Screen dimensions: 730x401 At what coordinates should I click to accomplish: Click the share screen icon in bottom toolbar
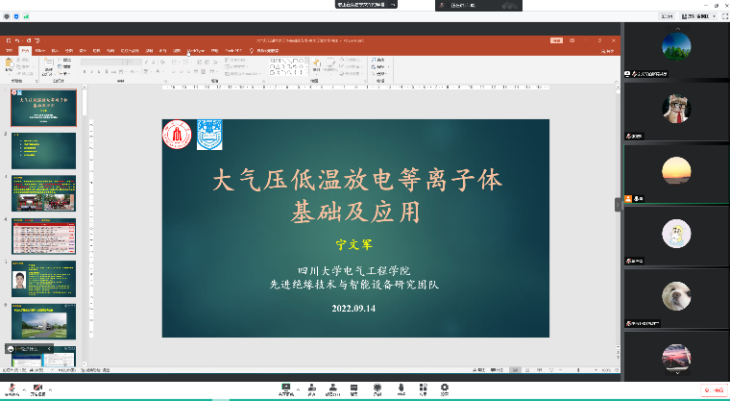(286, 387)
